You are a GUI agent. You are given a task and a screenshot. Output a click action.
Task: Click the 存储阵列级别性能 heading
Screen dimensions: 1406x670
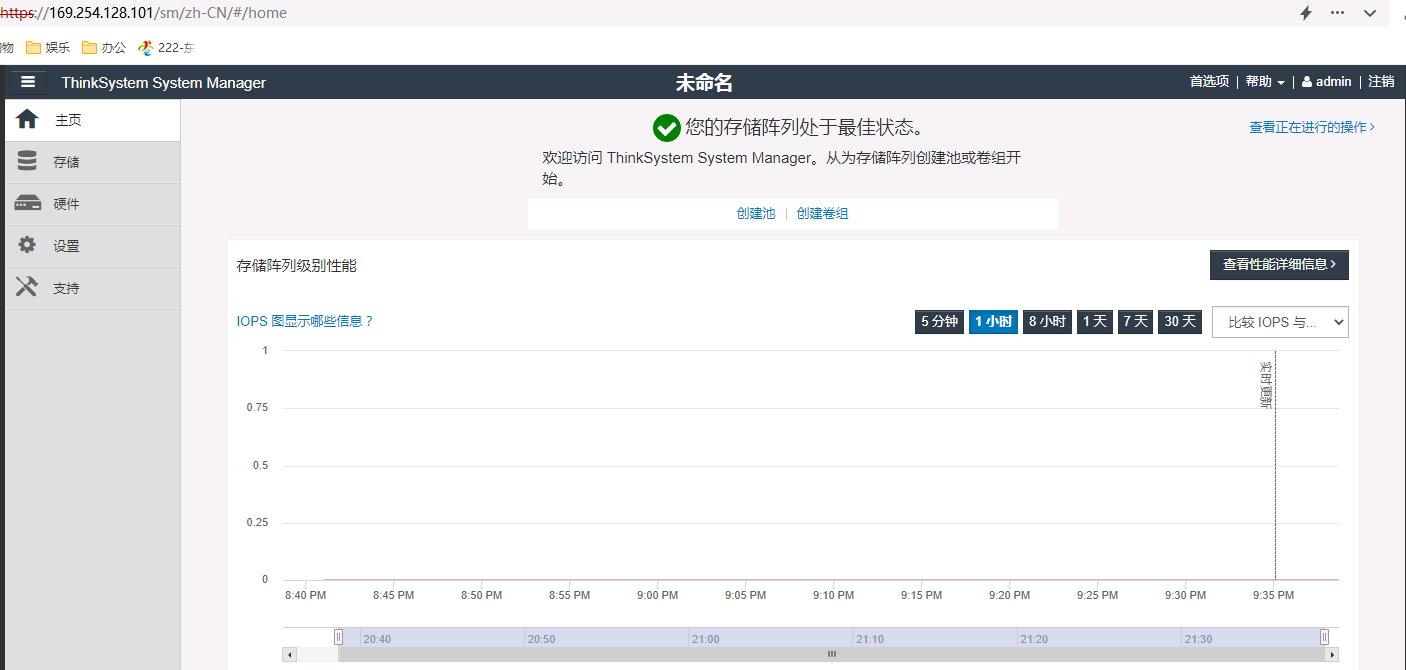(296, 265)
